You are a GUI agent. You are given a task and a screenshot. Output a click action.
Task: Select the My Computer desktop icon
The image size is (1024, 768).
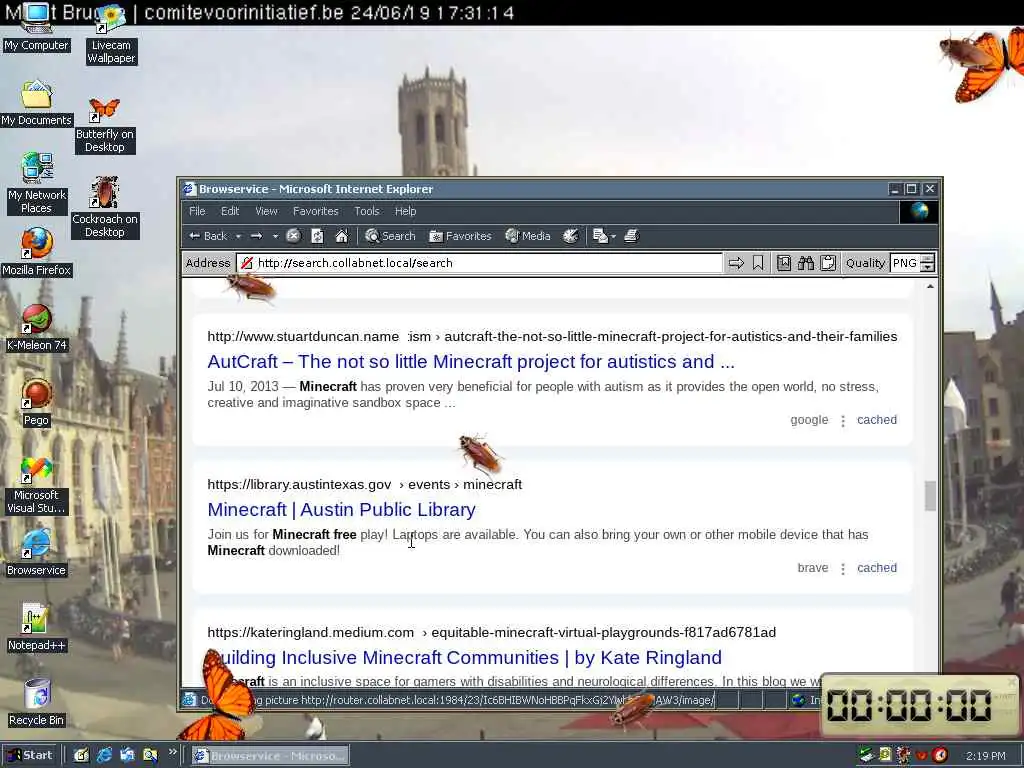pos(36,27)
